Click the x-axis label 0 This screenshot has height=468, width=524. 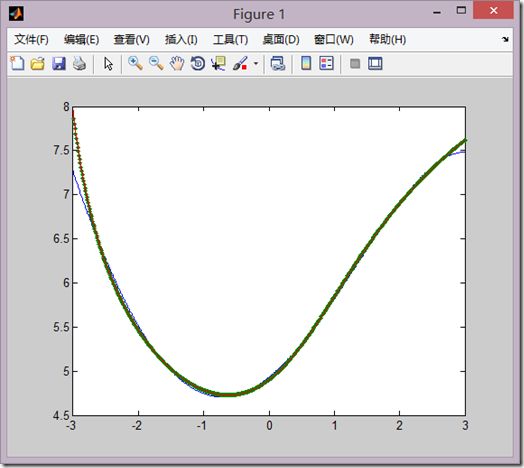(269, 426)
